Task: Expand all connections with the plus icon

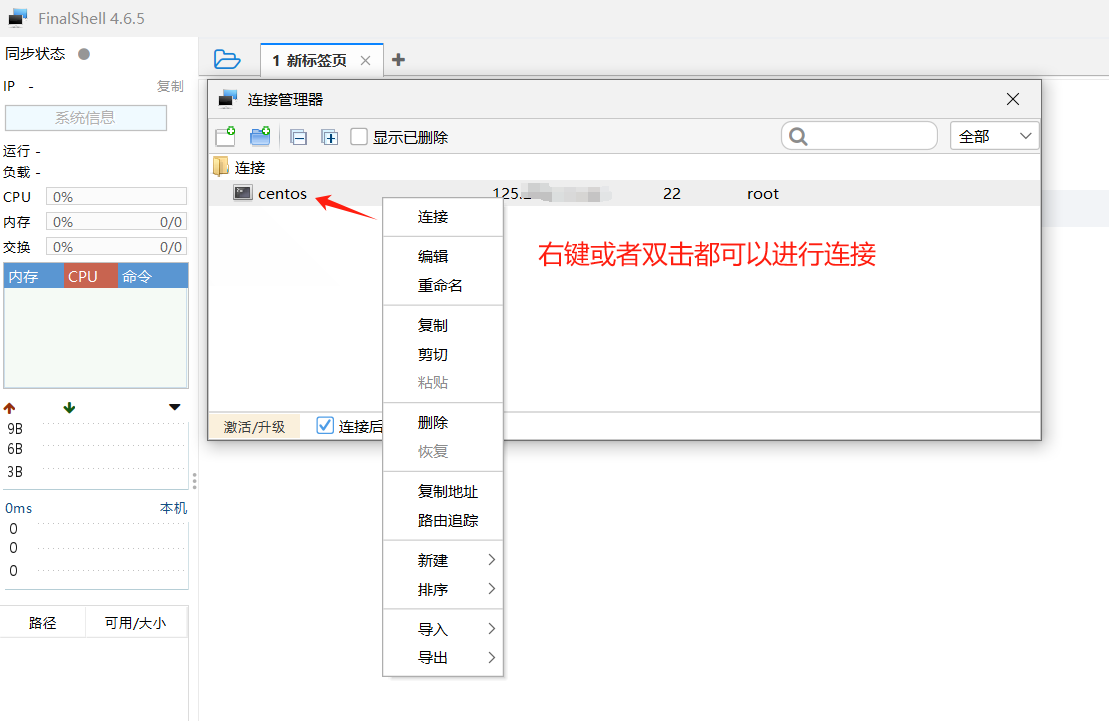Action: click(330, 137)
